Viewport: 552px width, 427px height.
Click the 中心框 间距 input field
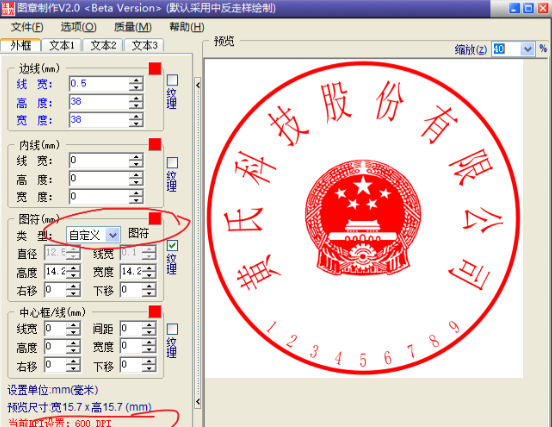pos(131,328)
